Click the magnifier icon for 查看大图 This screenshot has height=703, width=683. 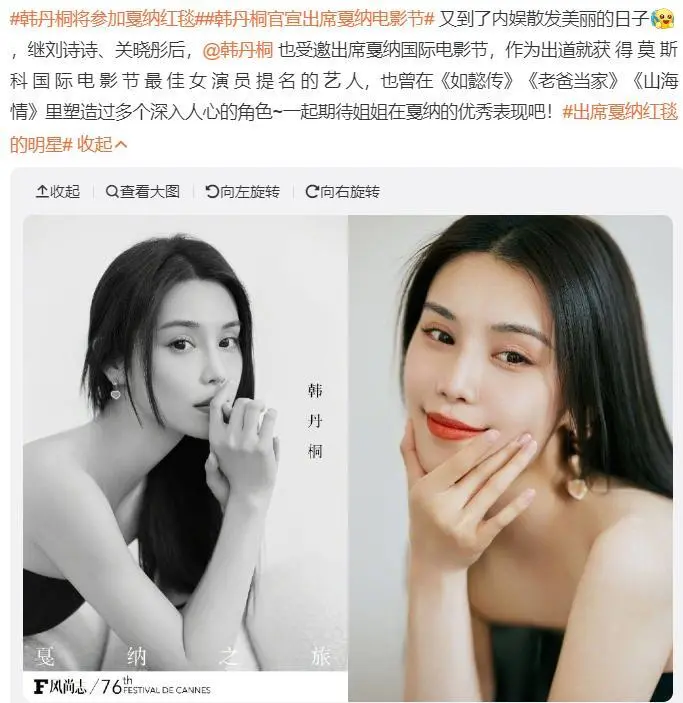tap(112, 192)
